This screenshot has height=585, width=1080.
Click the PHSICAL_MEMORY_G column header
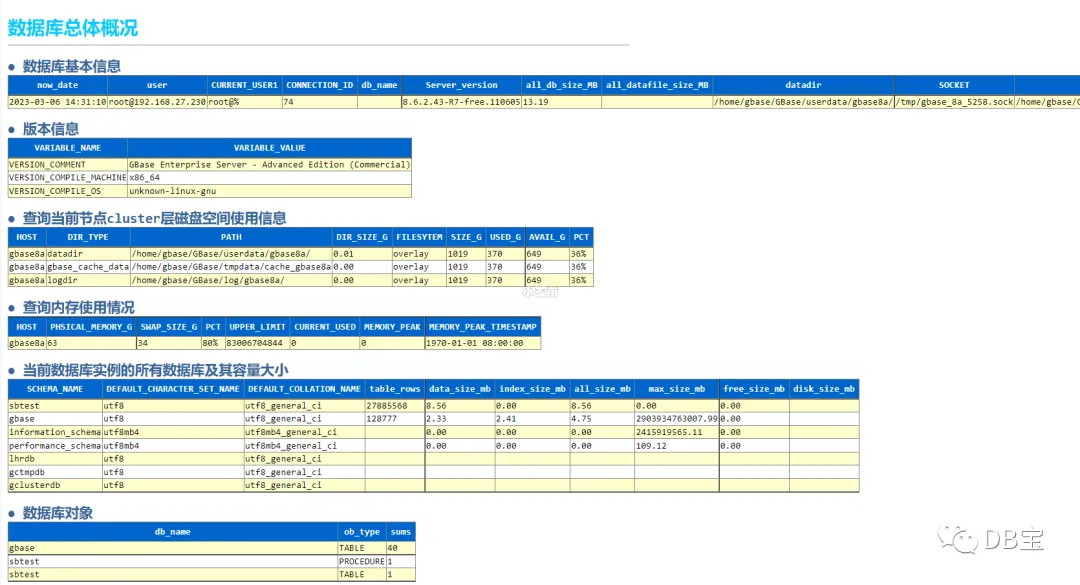click(91, 327)
